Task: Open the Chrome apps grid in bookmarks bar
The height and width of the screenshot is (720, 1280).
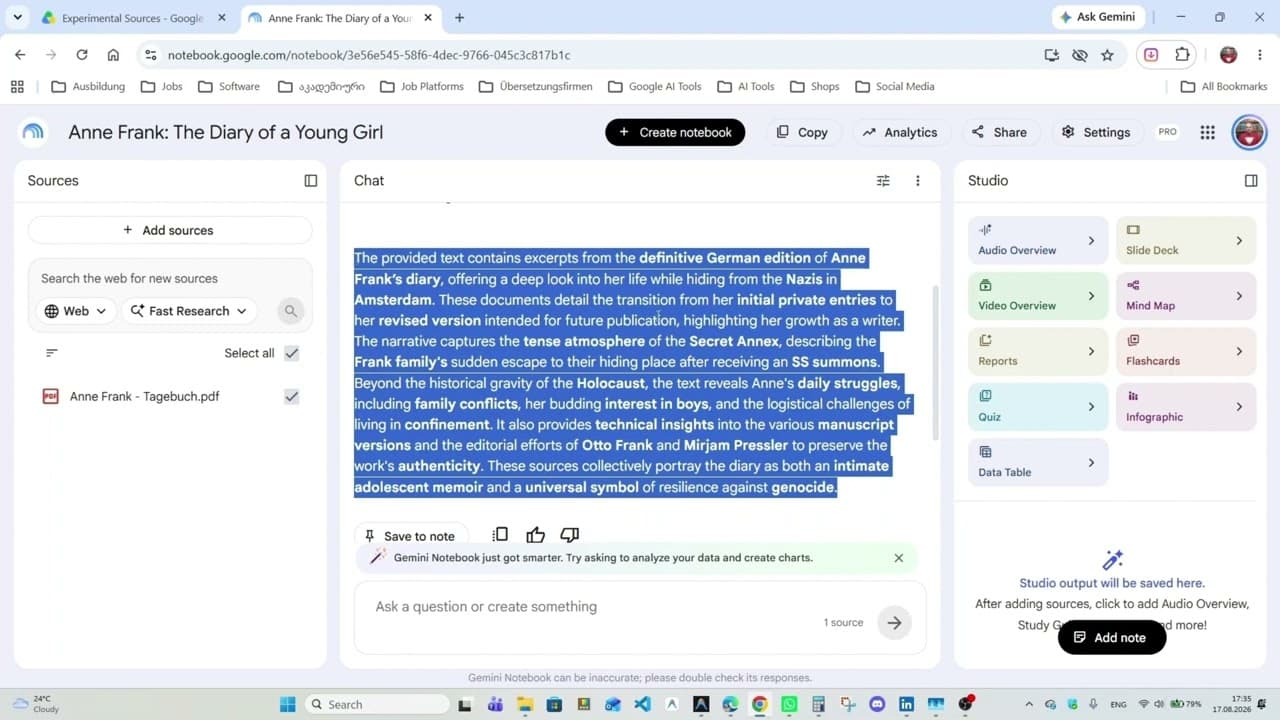Action: click(17, 87)
